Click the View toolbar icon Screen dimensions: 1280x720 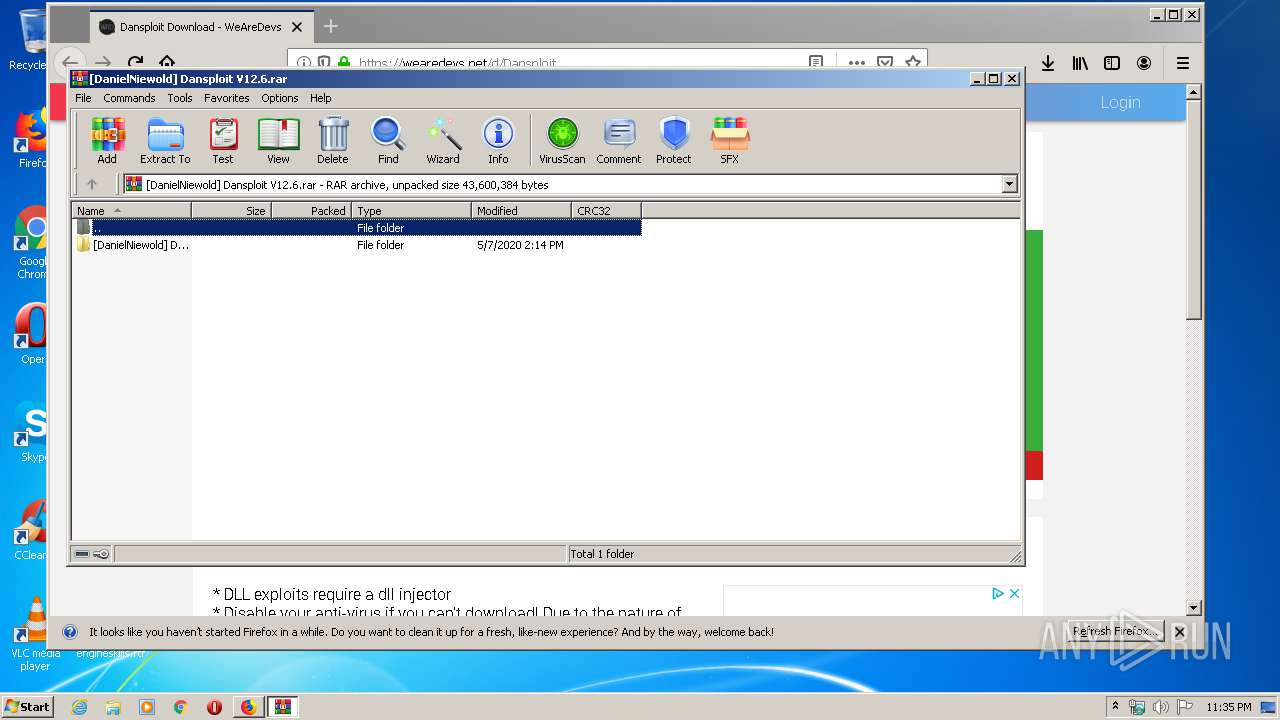tap(278, 141)
